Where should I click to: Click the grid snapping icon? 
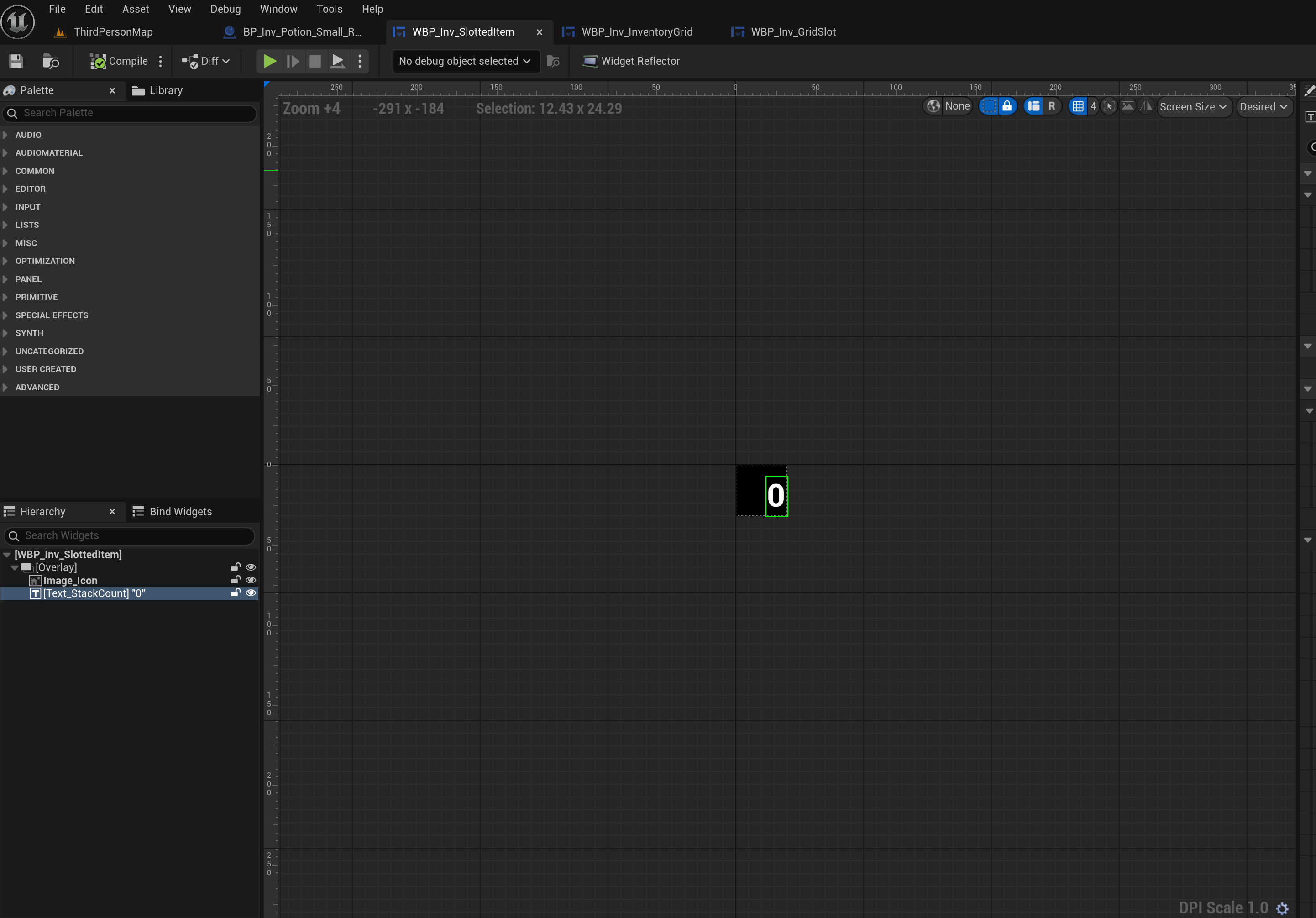pyautogui.click(x=1078, y=106)
